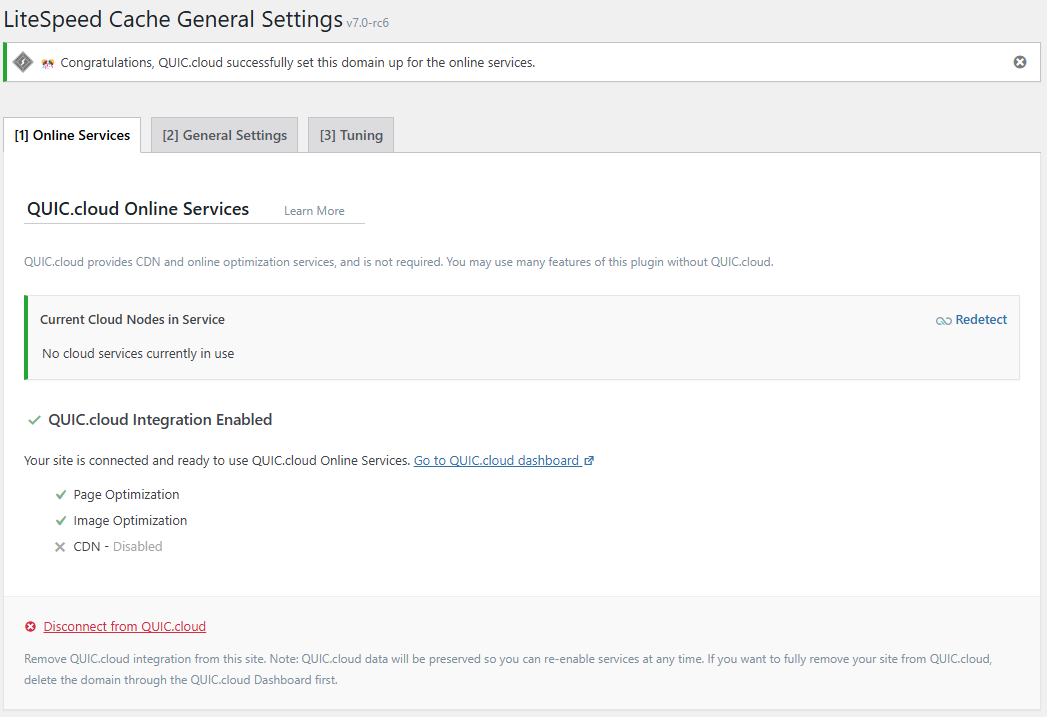Dismiss the QUIC.cloud congratulations notice
1047x717 pixels.
coord(1020,62)
